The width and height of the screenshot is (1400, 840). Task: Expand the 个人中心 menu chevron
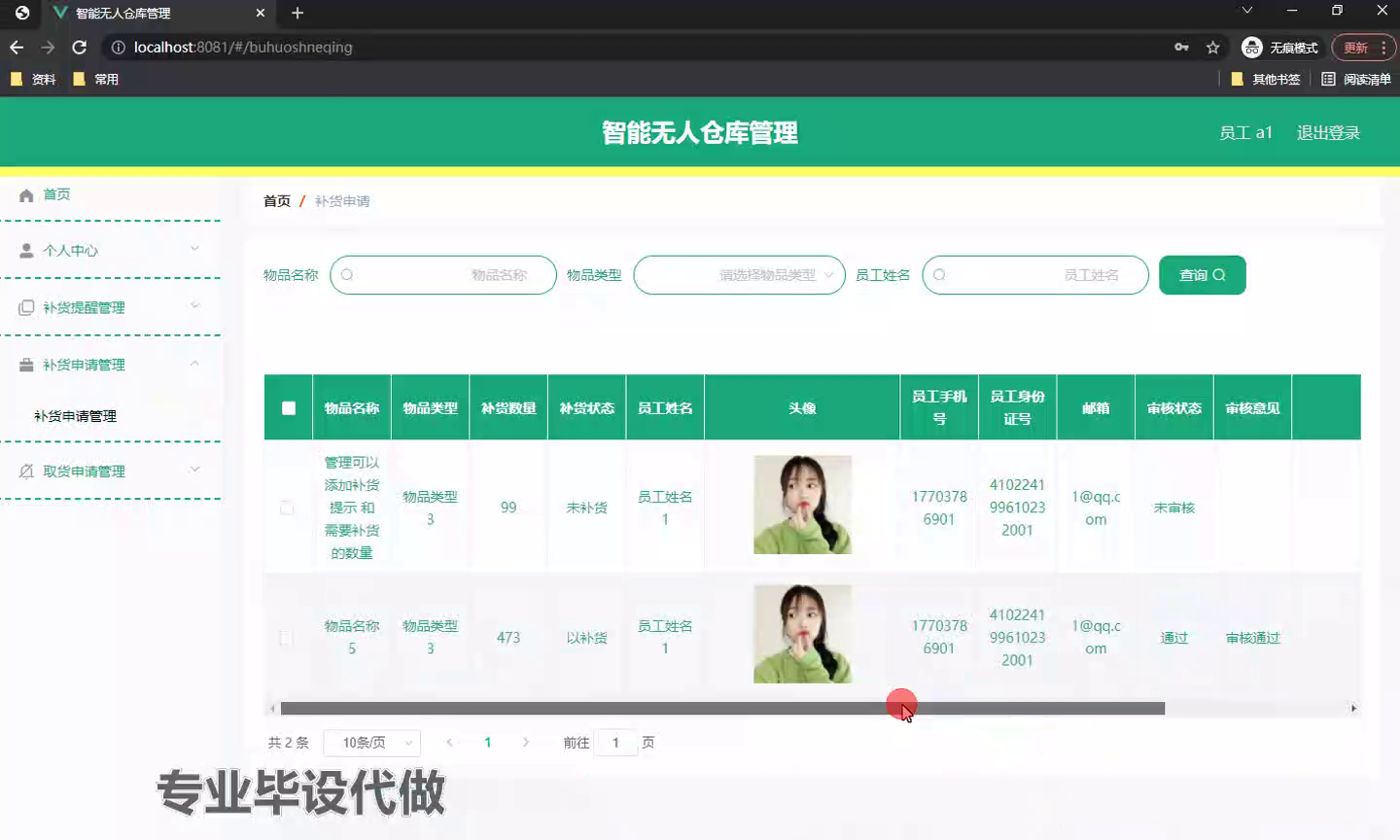[194, 249]
